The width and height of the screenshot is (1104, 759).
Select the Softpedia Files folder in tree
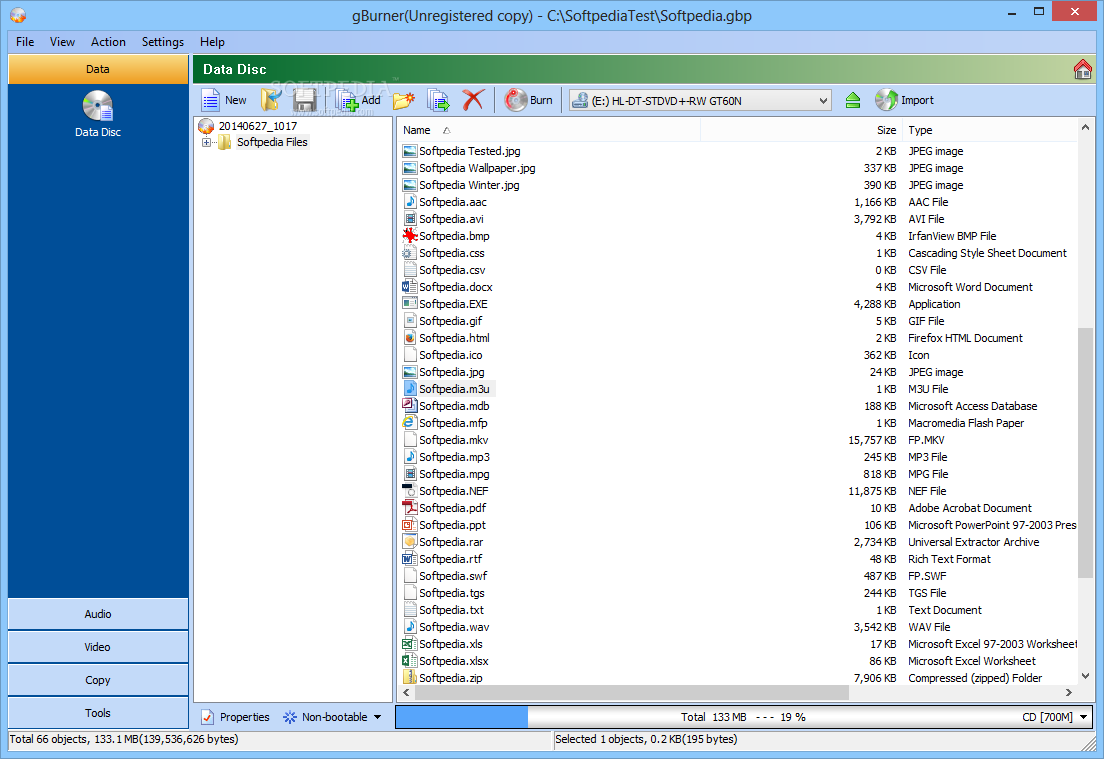click(272, 142)
